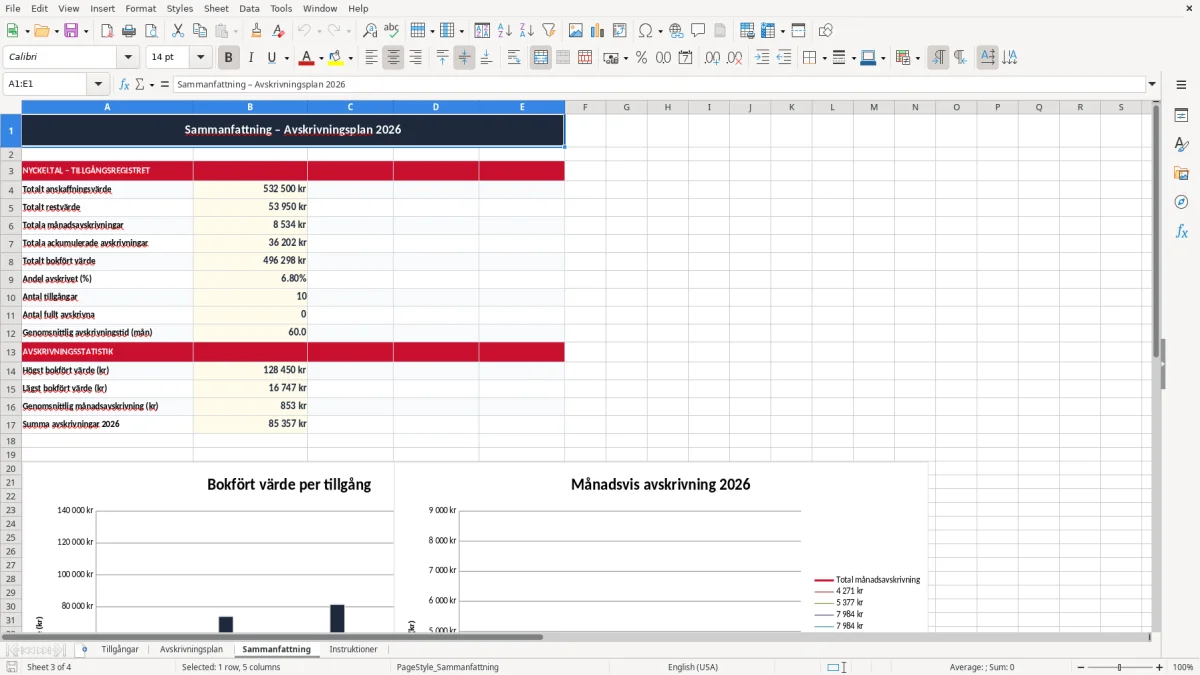This screenshot has width=1200, height=675.
Task: Apply the red font color swatch
Action: (306, 58)
